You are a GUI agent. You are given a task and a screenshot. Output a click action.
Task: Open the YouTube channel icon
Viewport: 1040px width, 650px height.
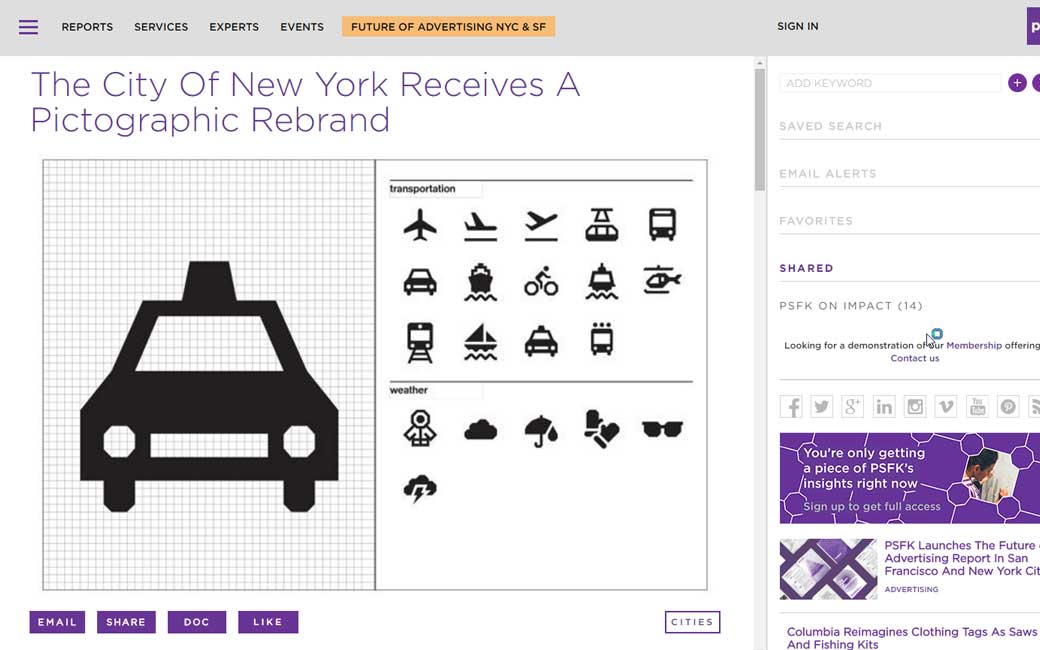(977, 406)
